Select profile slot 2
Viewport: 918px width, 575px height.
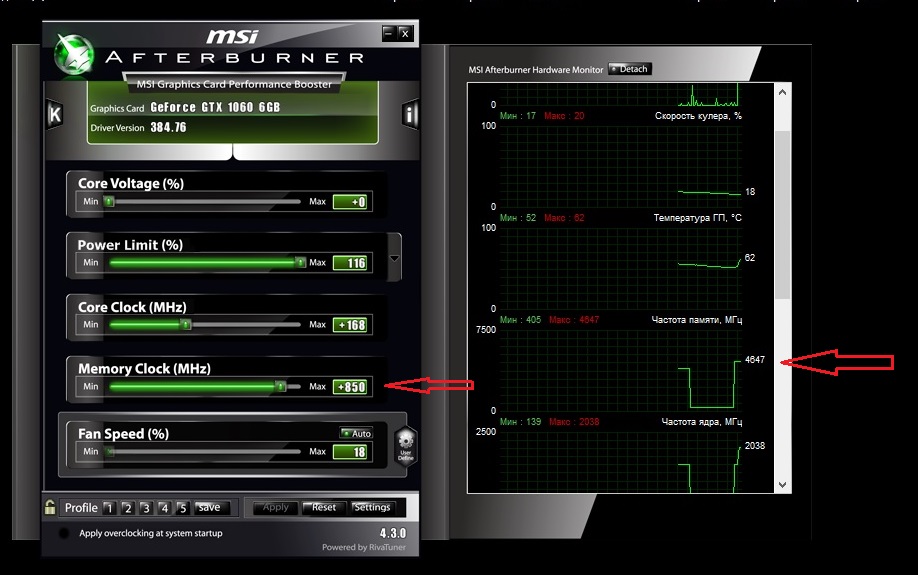(128, 508)
